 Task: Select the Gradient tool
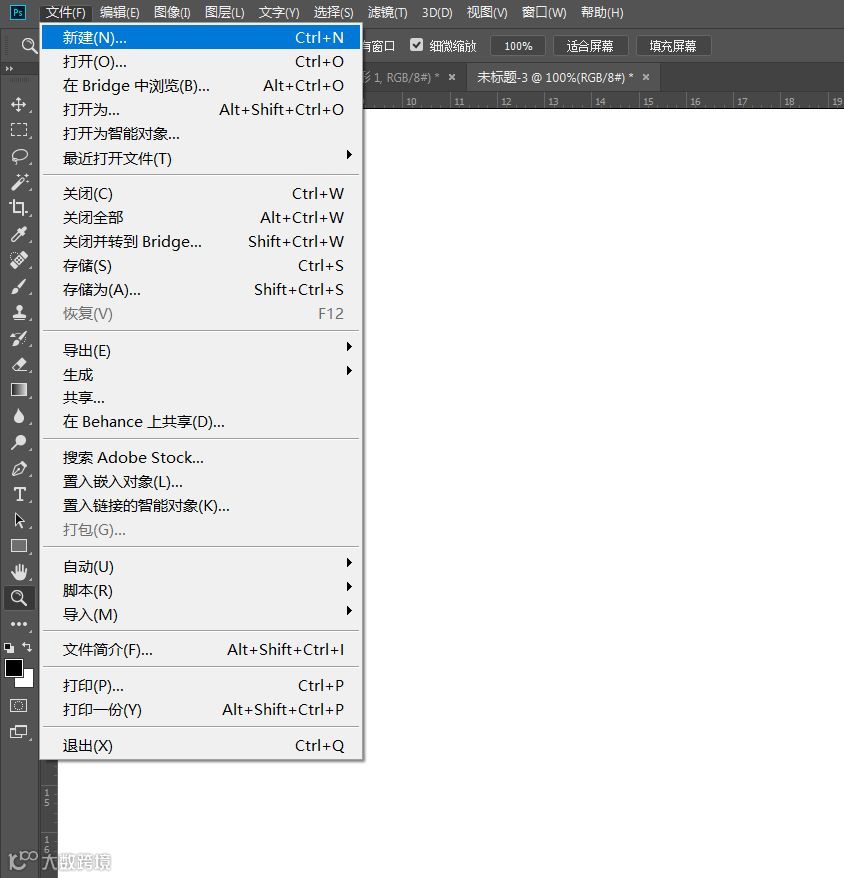(19, 390)
